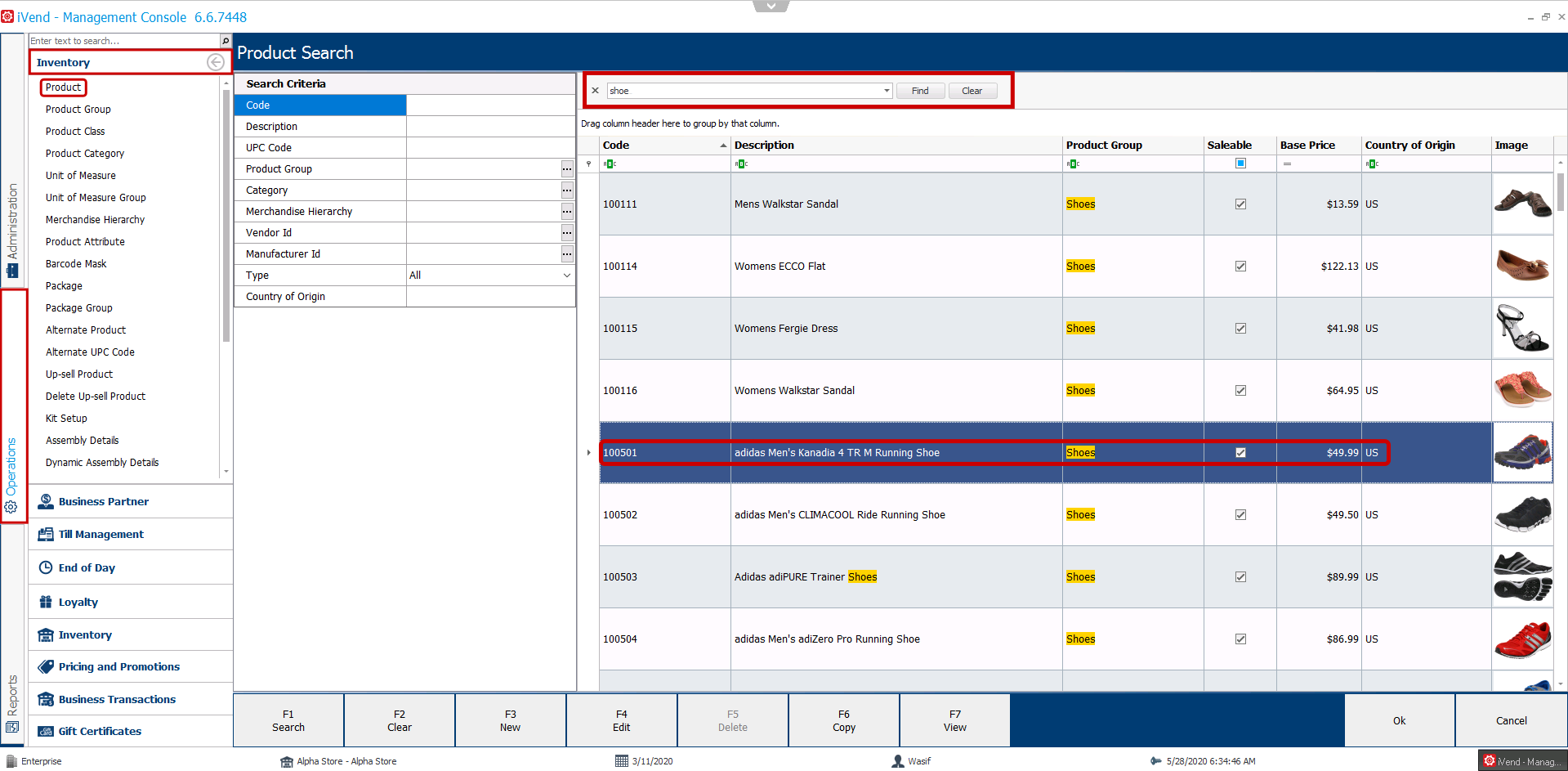1568x771 pixels.
Task: Open Gift Certificates icon
Action: [46, 731]
